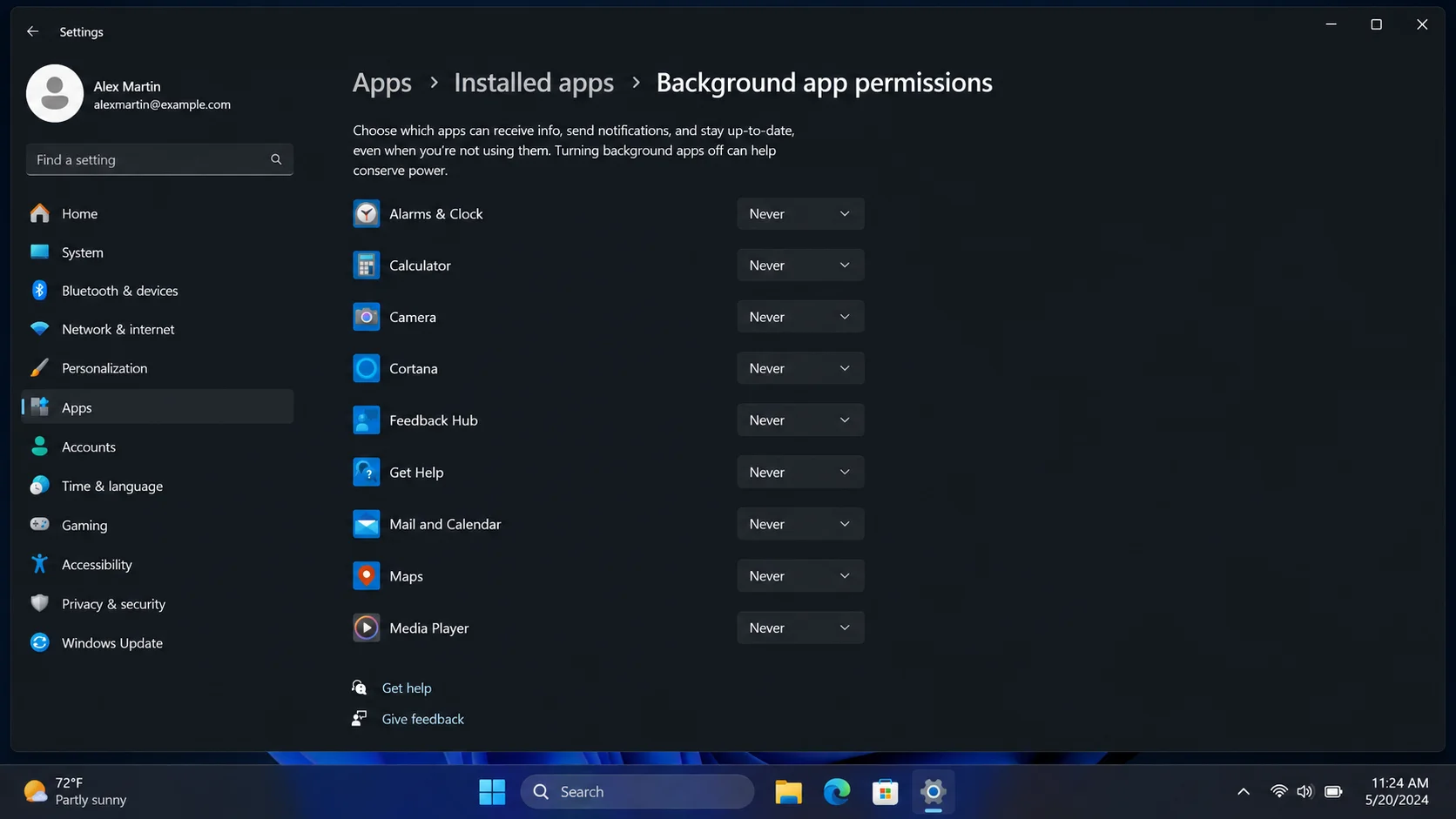Click the taskbar Search box
The width and height of the screenshot is (1456, 819).
coord(637,791)
